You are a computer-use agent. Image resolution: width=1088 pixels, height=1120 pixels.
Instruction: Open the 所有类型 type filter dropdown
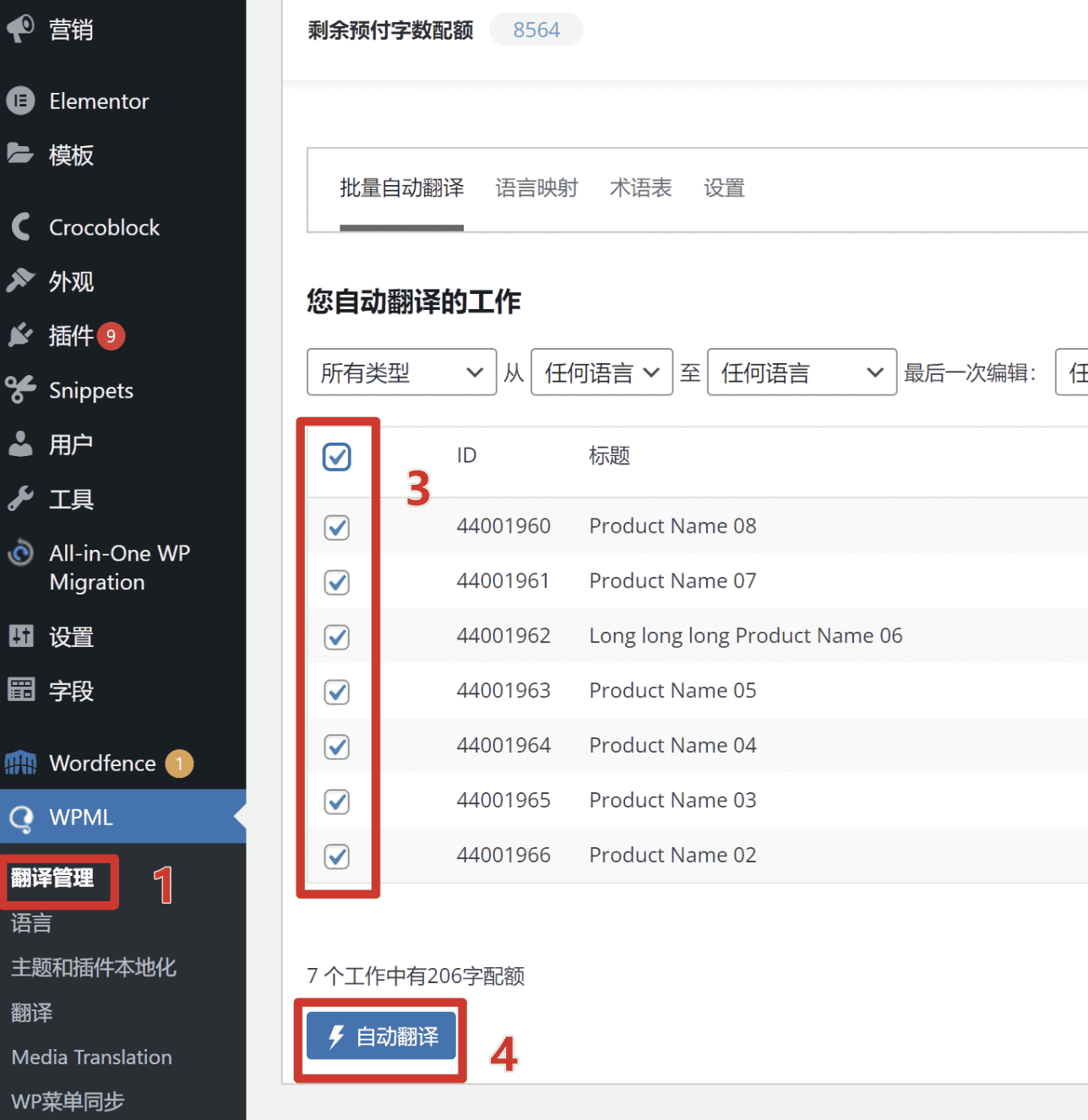pyautogui.click(x=401, y=372)
